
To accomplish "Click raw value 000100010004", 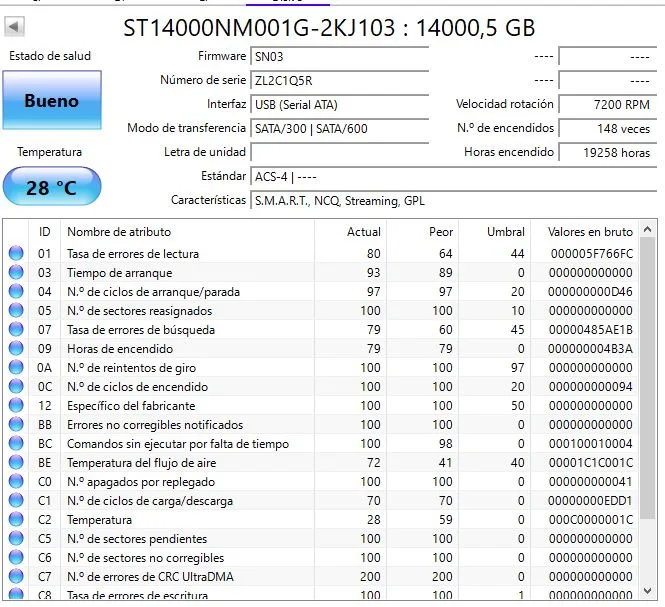I will 590,444.
